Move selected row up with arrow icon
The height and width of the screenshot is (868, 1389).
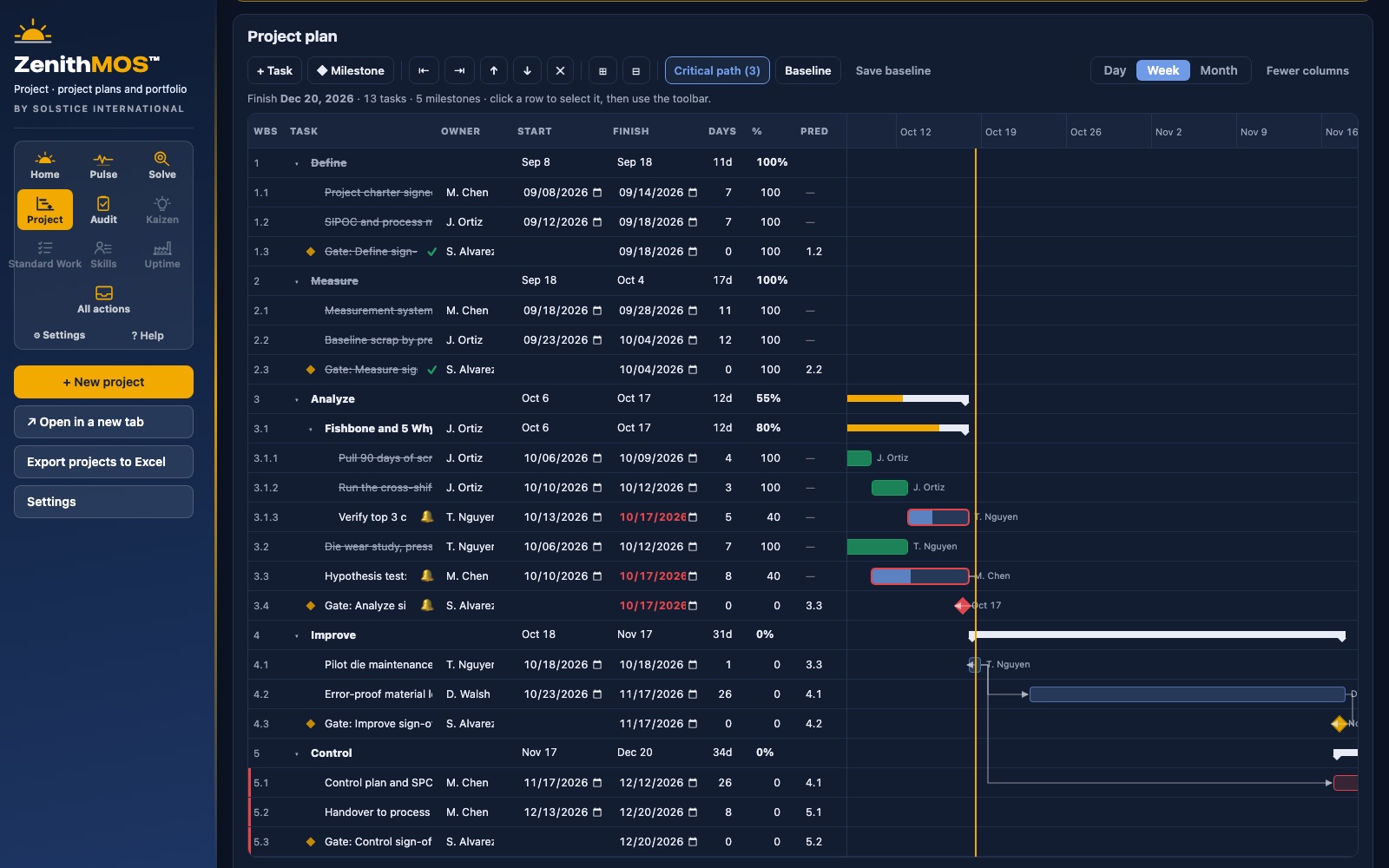(x=494, y=71)
